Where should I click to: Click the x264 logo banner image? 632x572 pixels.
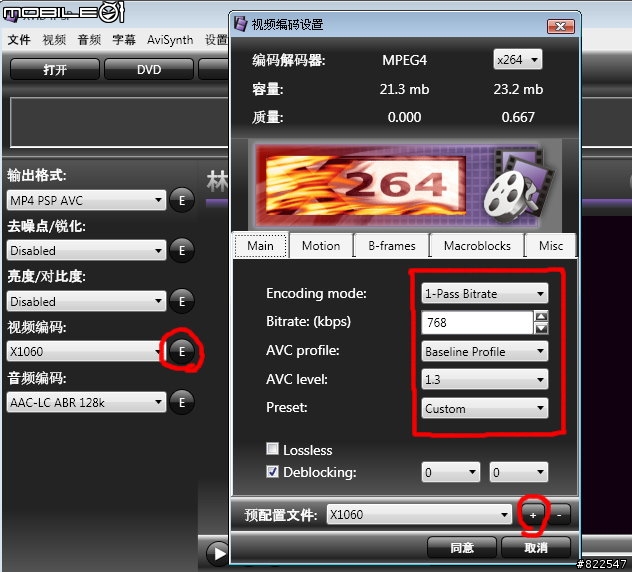pos(405,186)
